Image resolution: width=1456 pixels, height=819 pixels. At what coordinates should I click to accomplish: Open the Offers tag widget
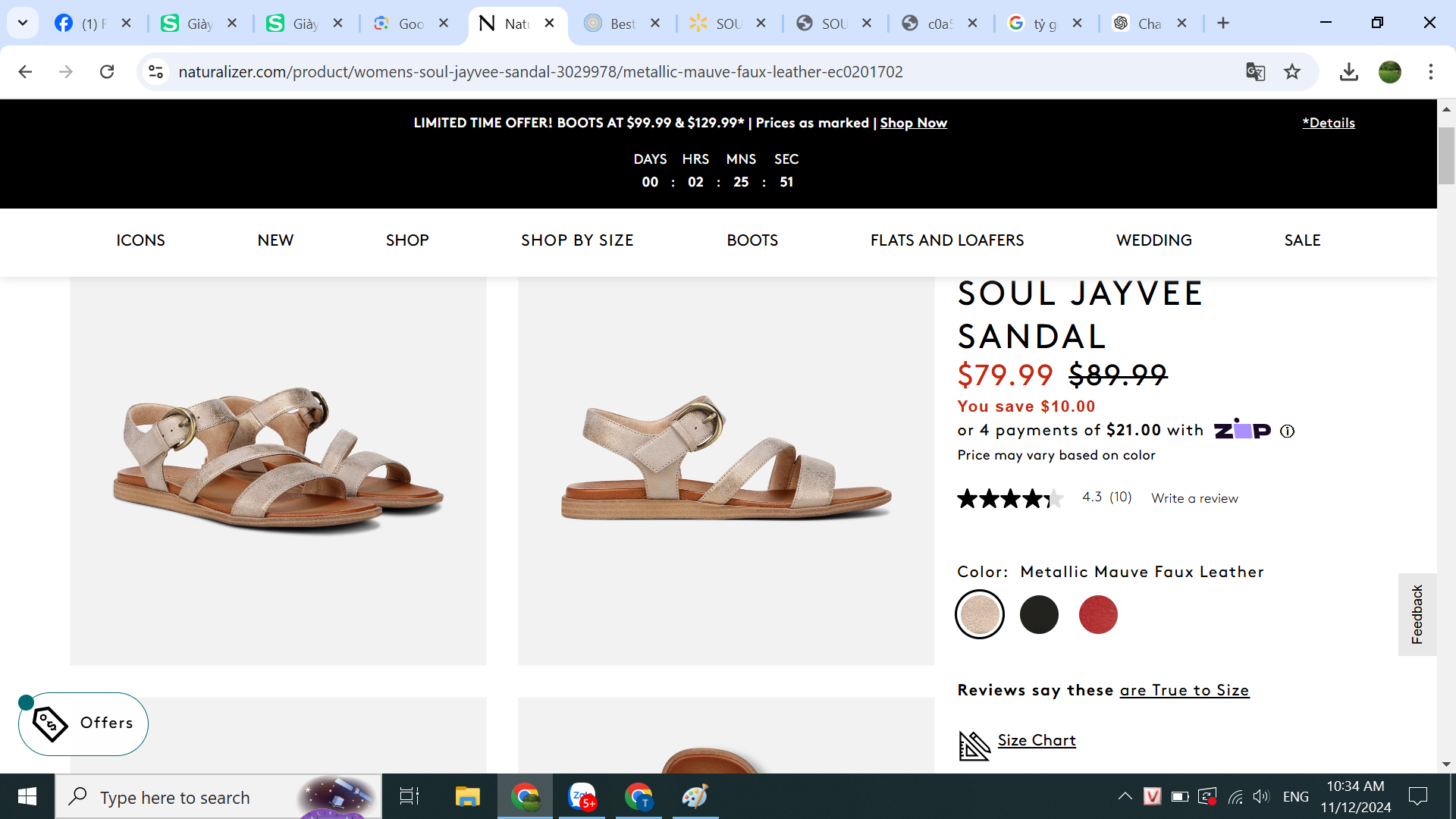pos(83,723)
